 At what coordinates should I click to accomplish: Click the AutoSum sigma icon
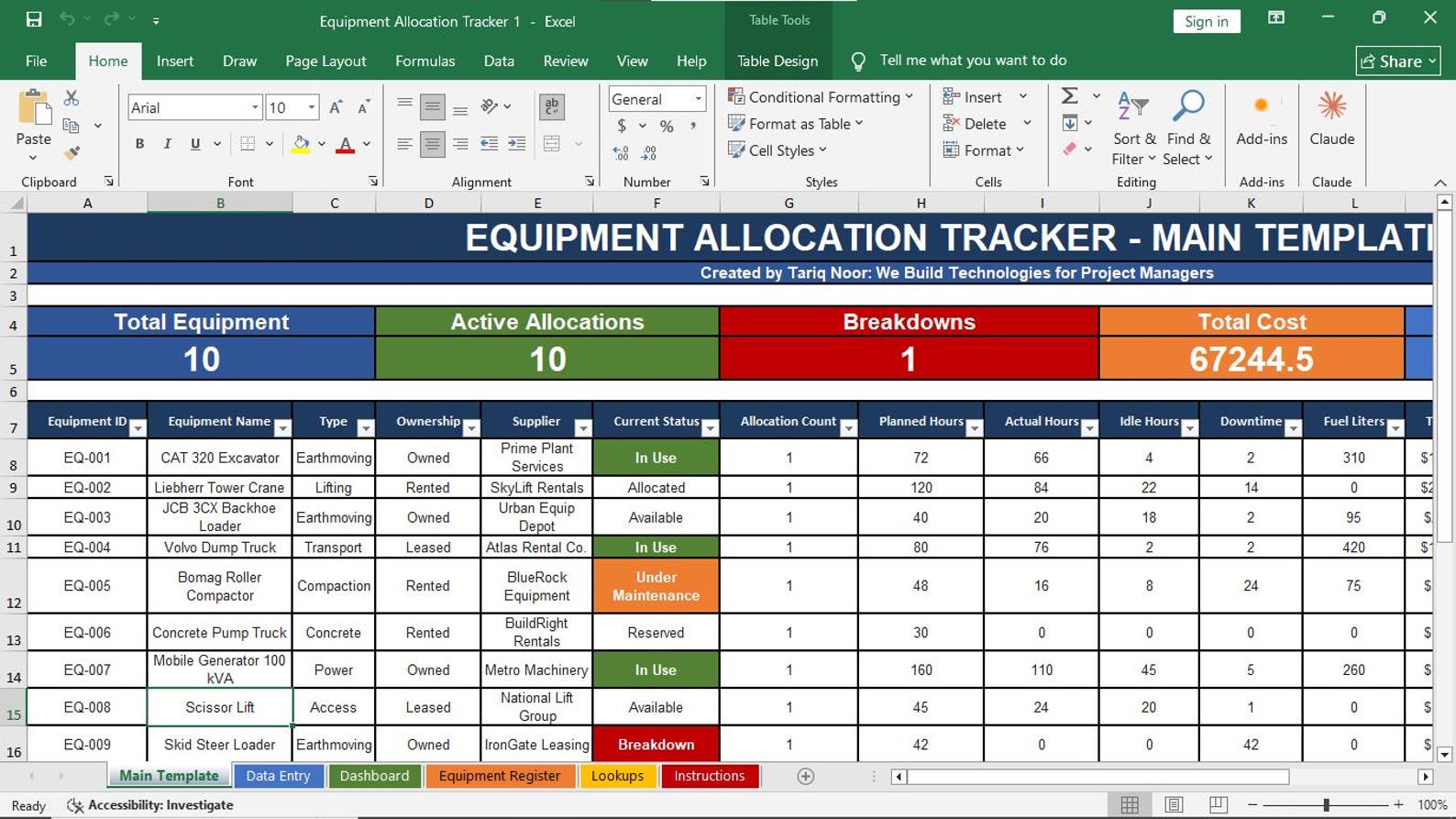point(1069,95)
